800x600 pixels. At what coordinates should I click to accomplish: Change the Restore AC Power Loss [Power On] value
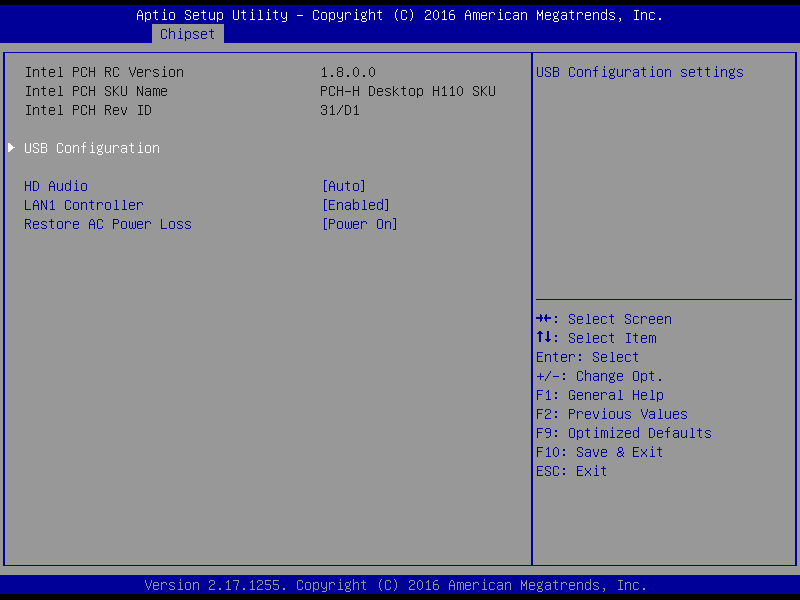(360, 224)
